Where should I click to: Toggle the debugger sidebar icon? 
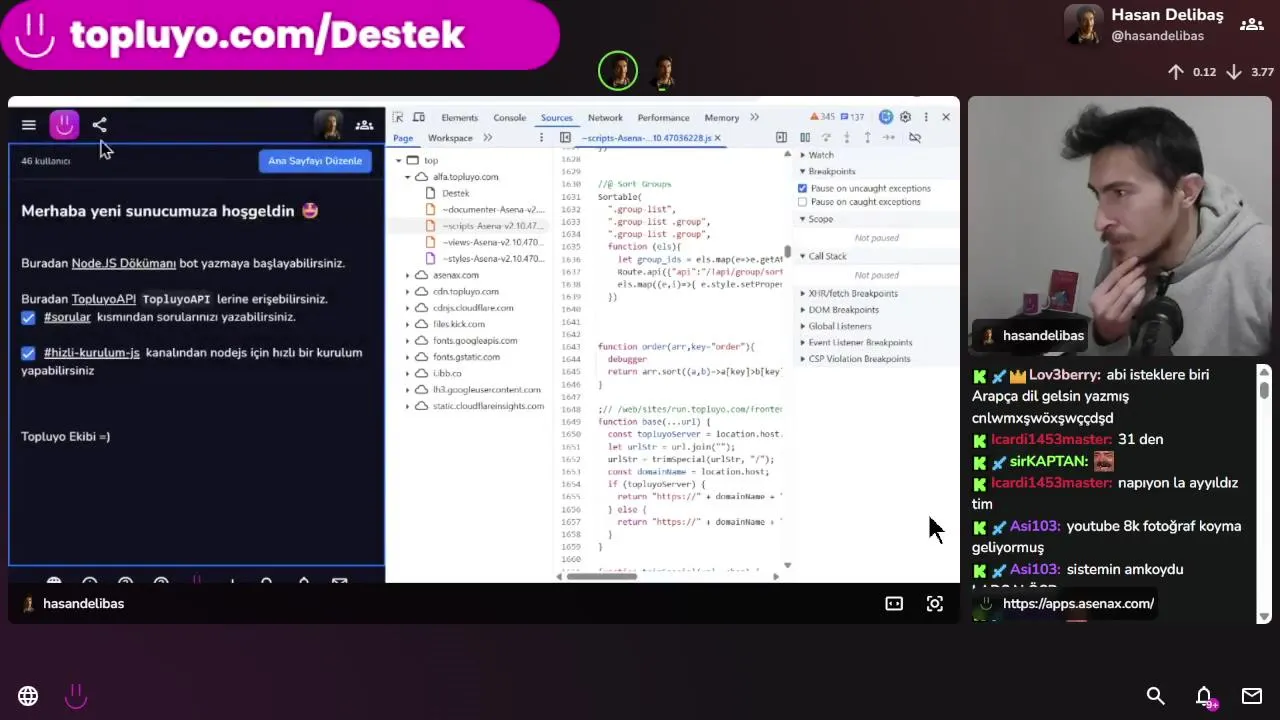tap(781, 138)
